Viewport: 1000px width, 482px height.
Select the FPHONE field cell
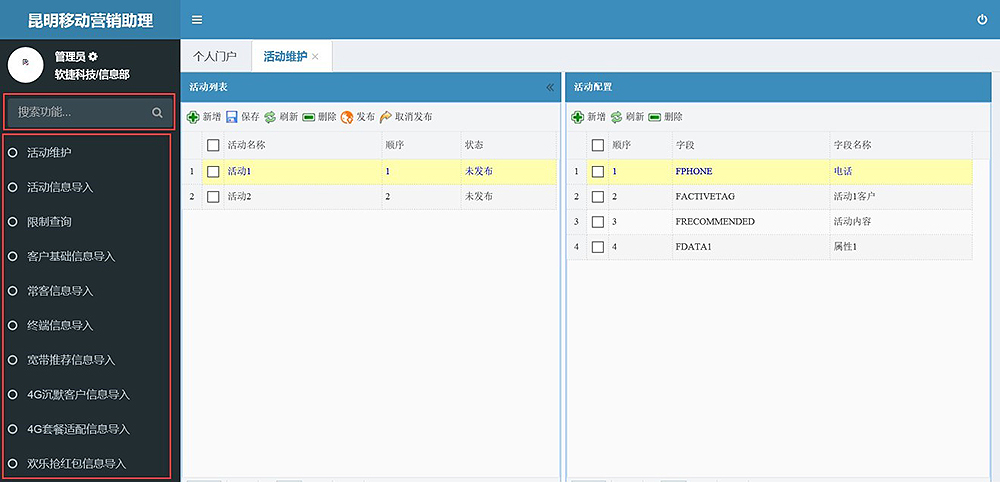[x=751, y=172]
